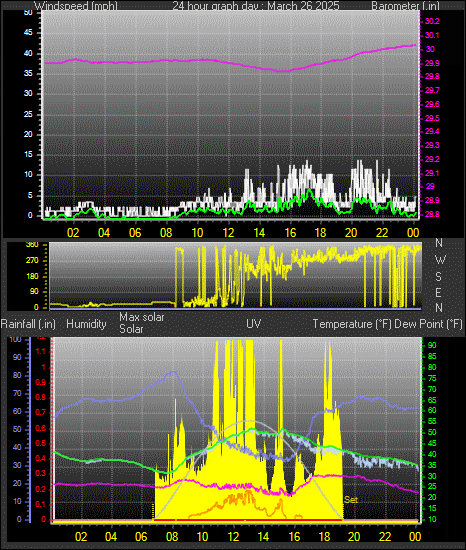The width and height of the screenshot is (466, 550).
Task: Click the 85 value on the green temperature axis
Action: tap(432, 357)
